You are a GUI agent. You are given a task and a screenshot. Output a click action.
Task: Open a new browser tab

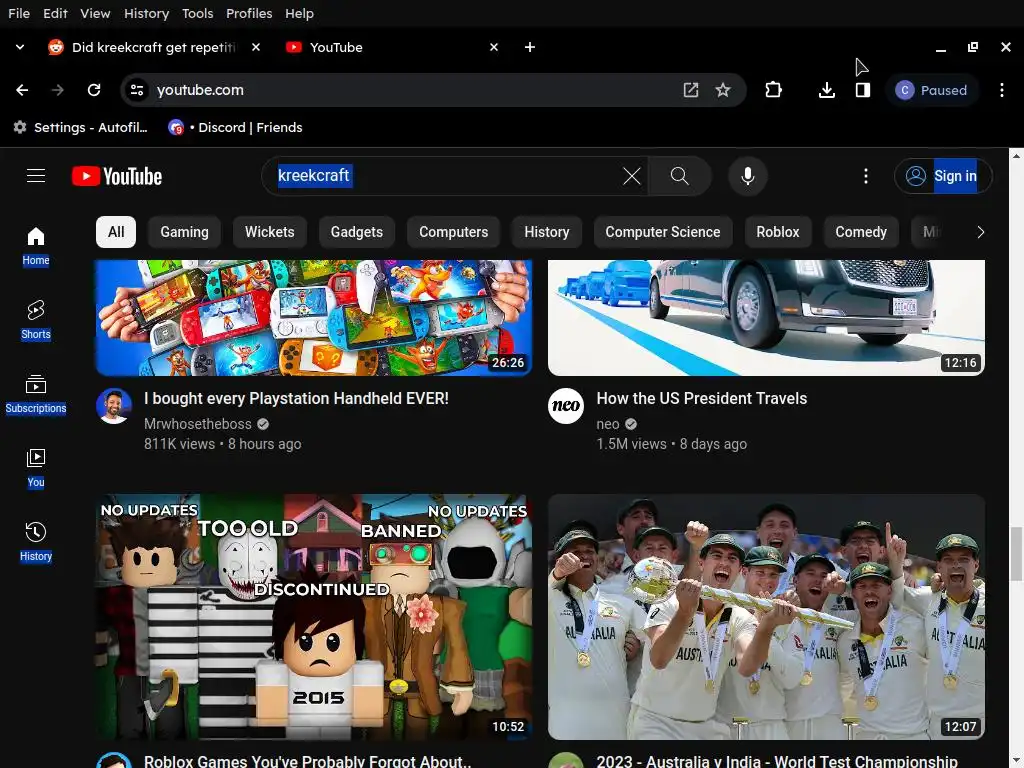click(x=530, y=47)
